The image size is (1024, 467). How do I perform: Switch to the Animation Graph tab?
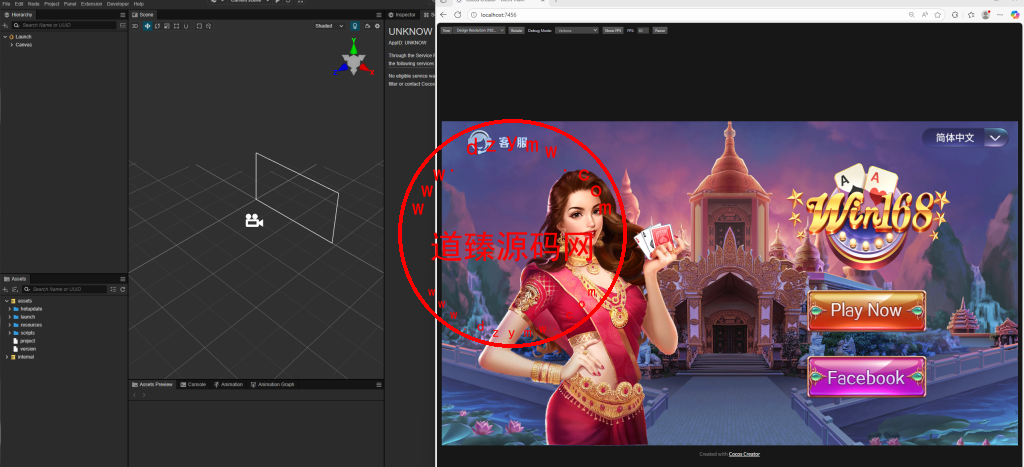[x=273, y=384]
